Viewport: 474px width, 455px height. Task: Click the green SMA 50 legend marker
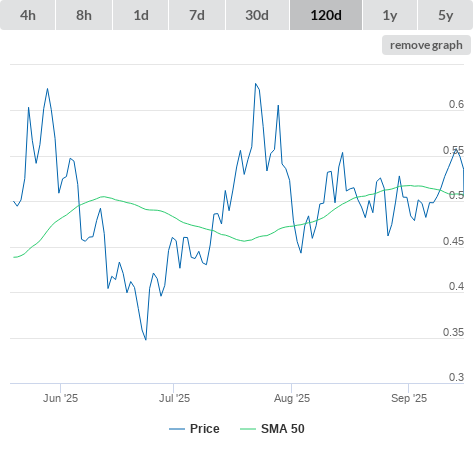click(248, 429)
